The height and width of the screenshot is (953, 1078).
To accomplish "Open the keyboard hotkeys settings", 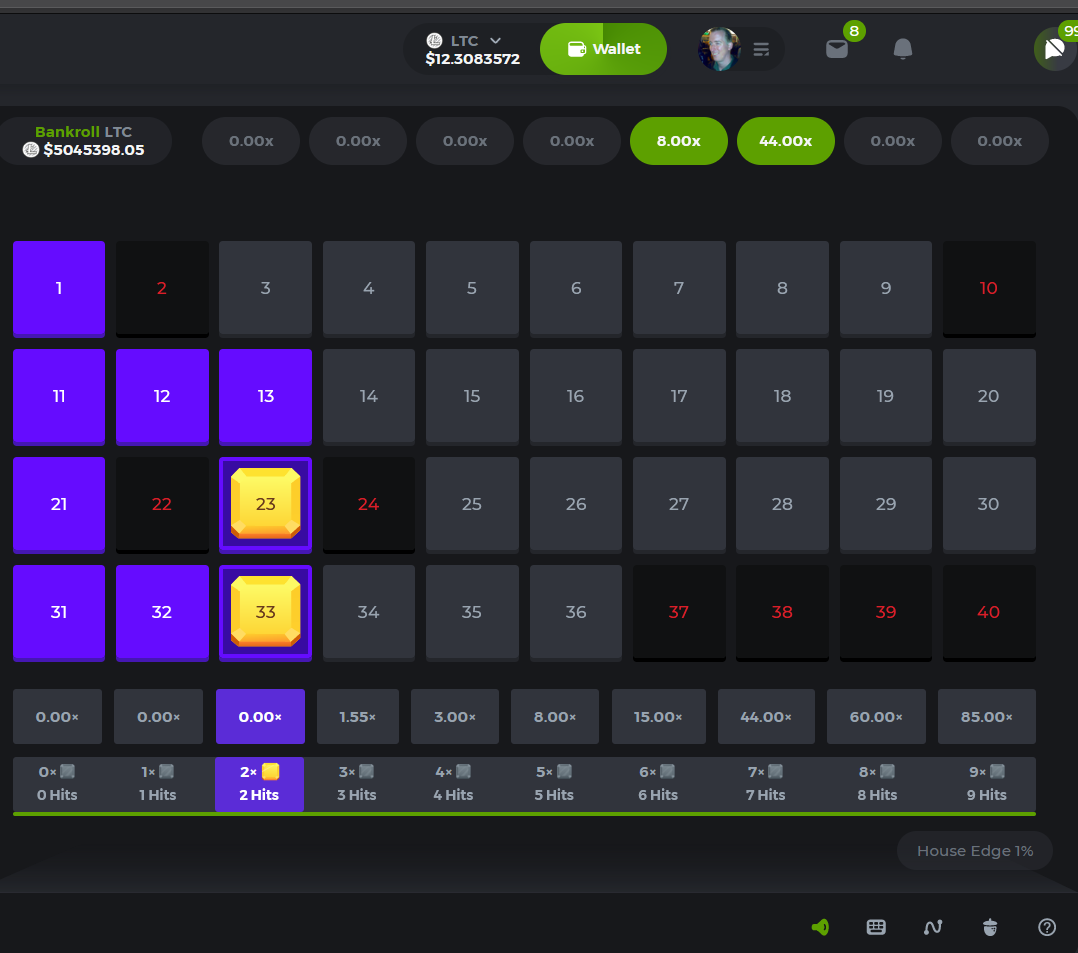I will pos(876,927).
